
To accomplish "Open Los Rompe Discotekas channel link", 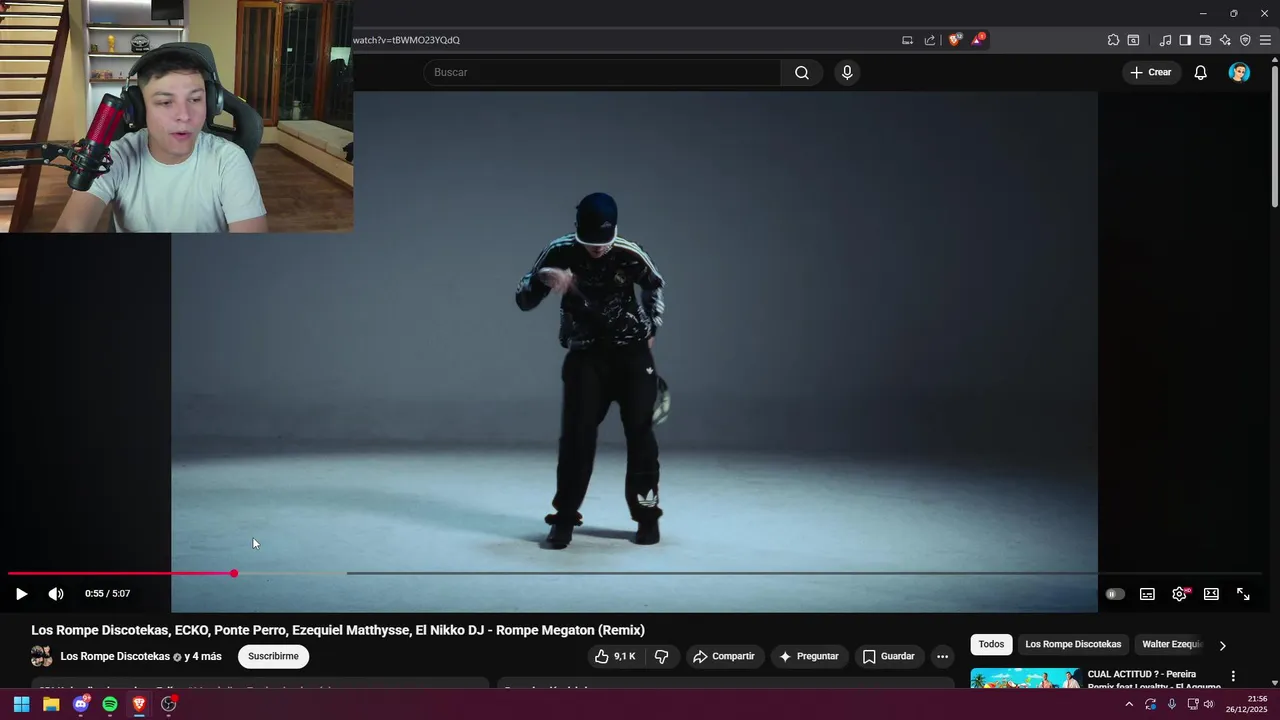I will tap(115, 656).
